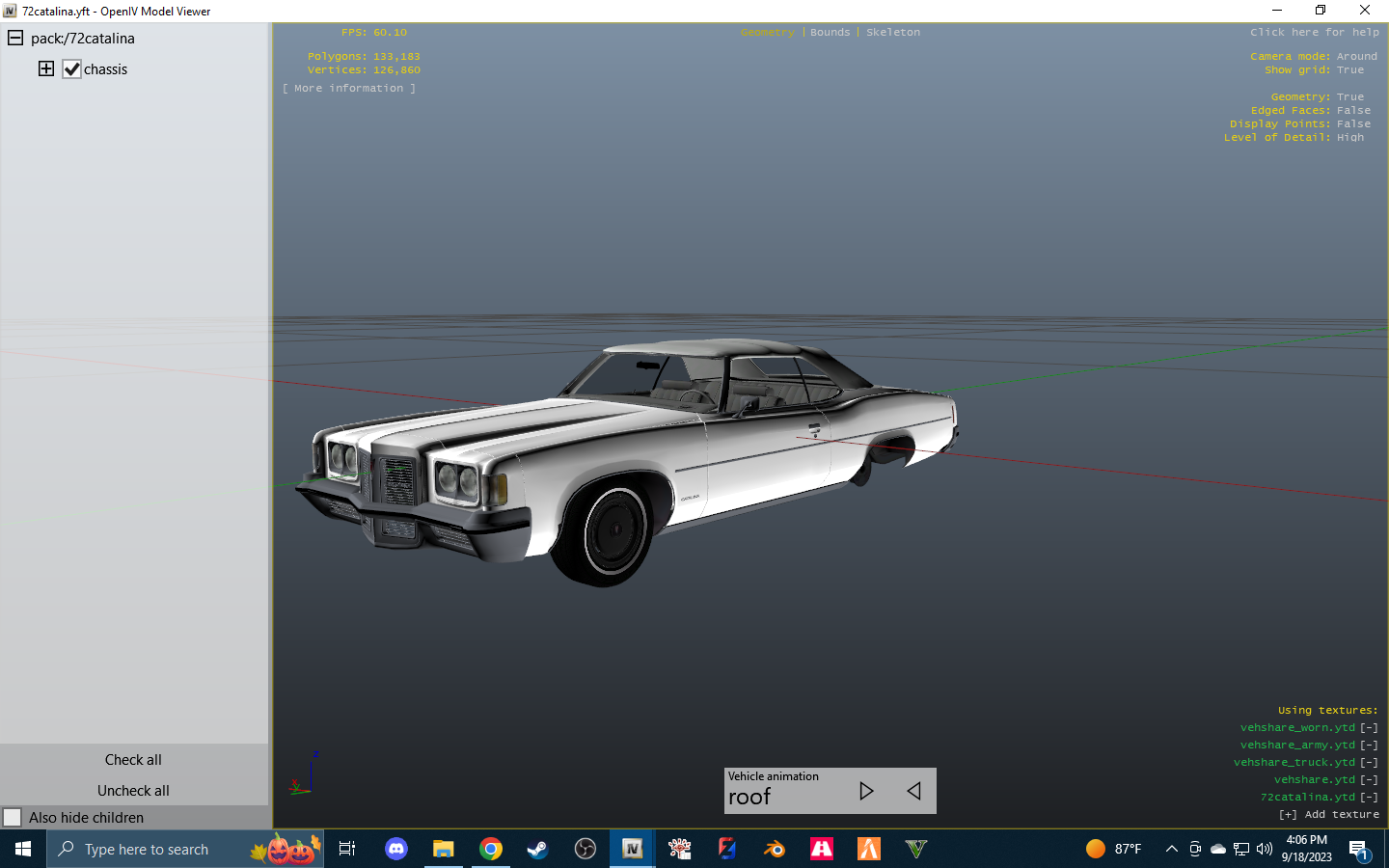Open ZModeler from the taskbar

726,849
